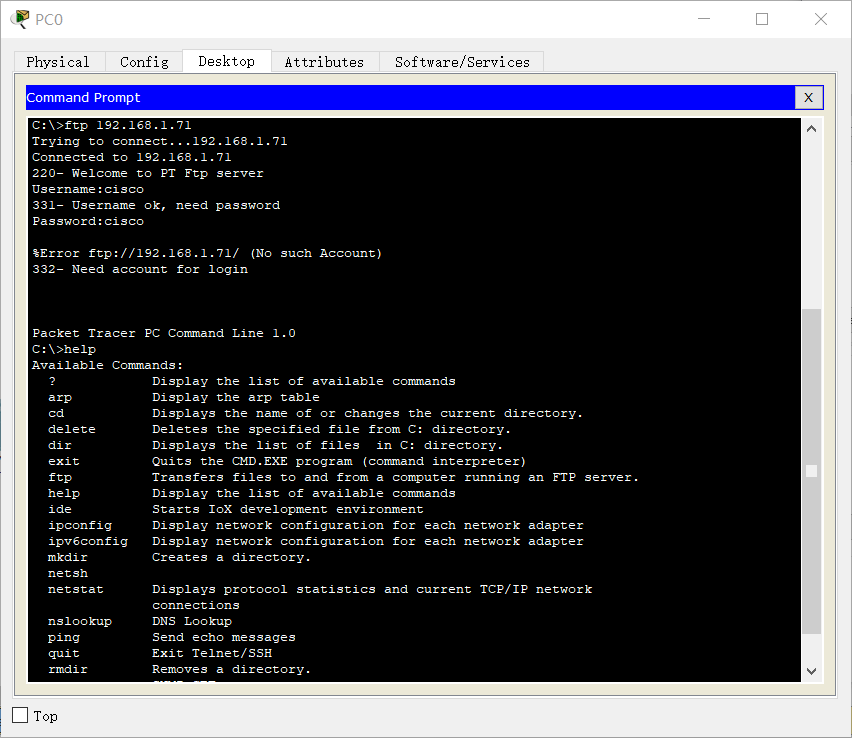Click 'Removes a directory.' description
The image size is (852, 738).
(231, 670)
